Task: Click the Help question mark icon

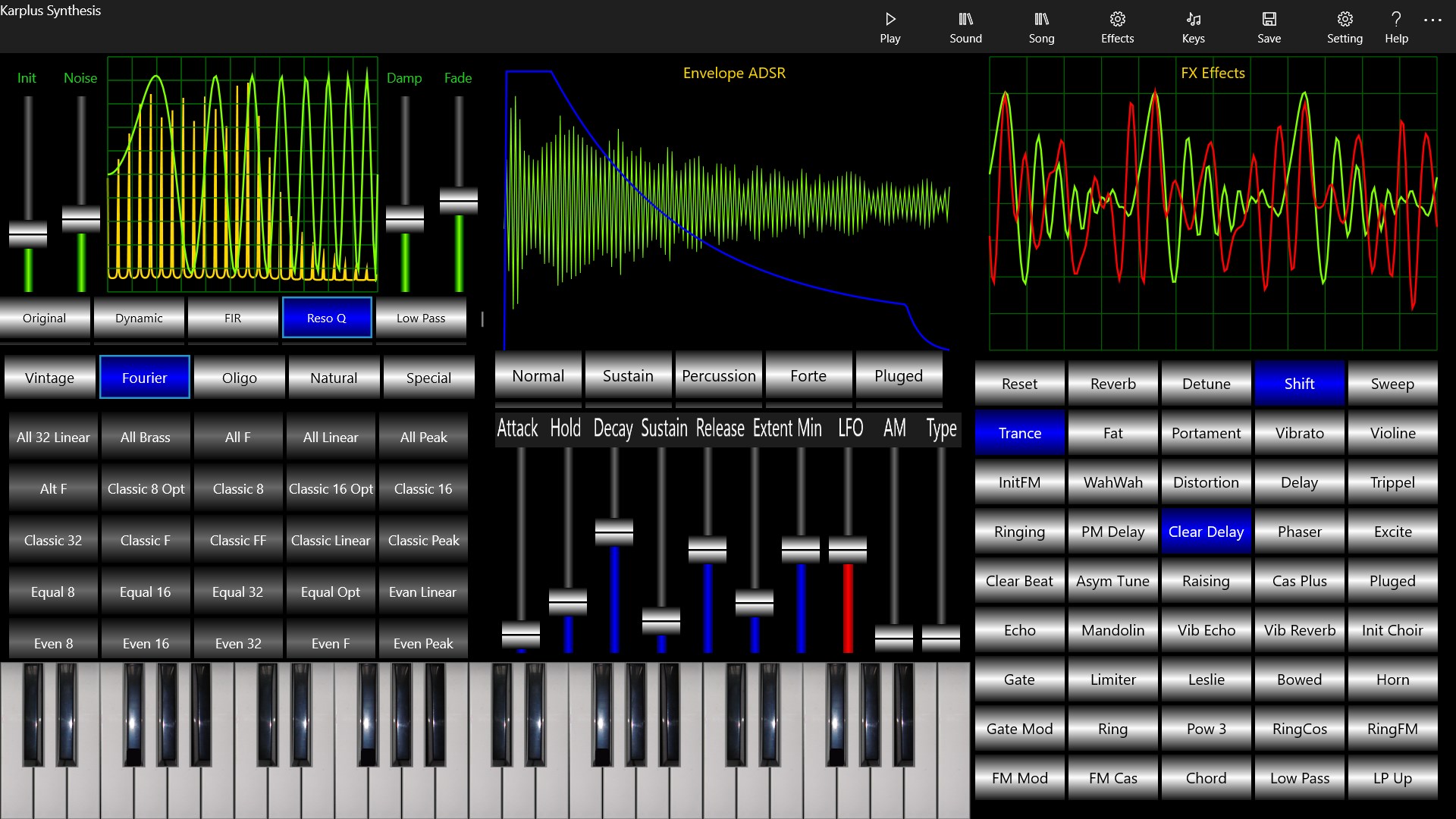Action: [1395, 27]
